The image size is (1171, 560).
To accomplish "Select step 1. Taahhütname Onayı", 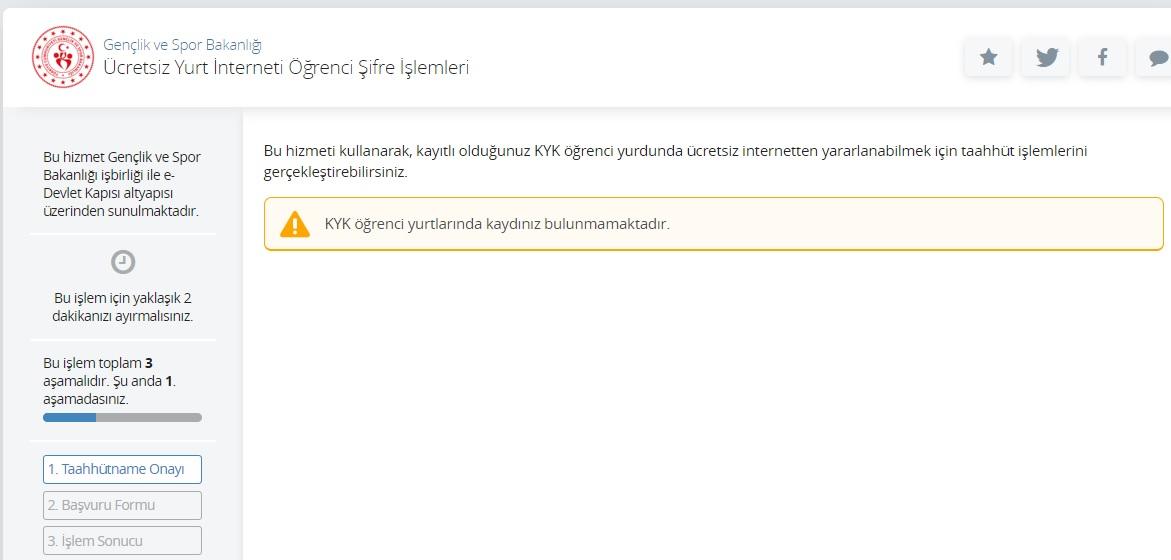I will 122,469.
